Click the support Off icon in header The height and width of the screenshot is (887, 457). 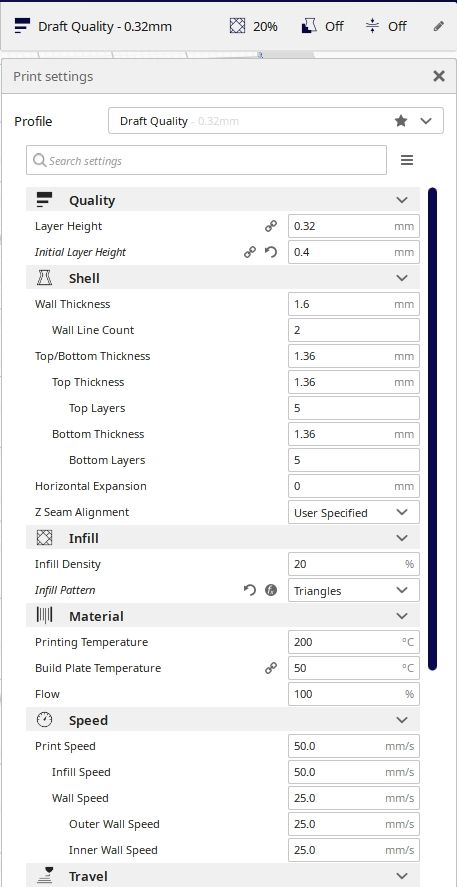tap(308, 26)
